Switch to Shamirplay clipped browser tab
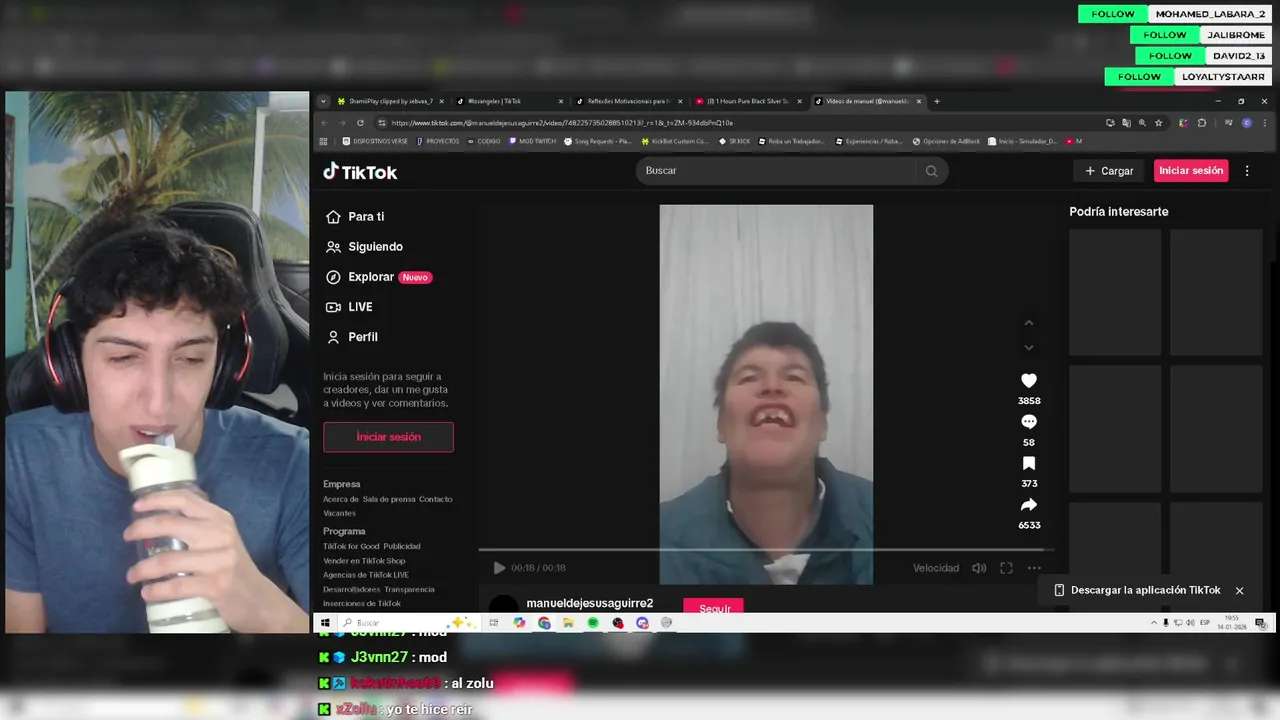This screenshot has height=720, width=1280. 390,101
